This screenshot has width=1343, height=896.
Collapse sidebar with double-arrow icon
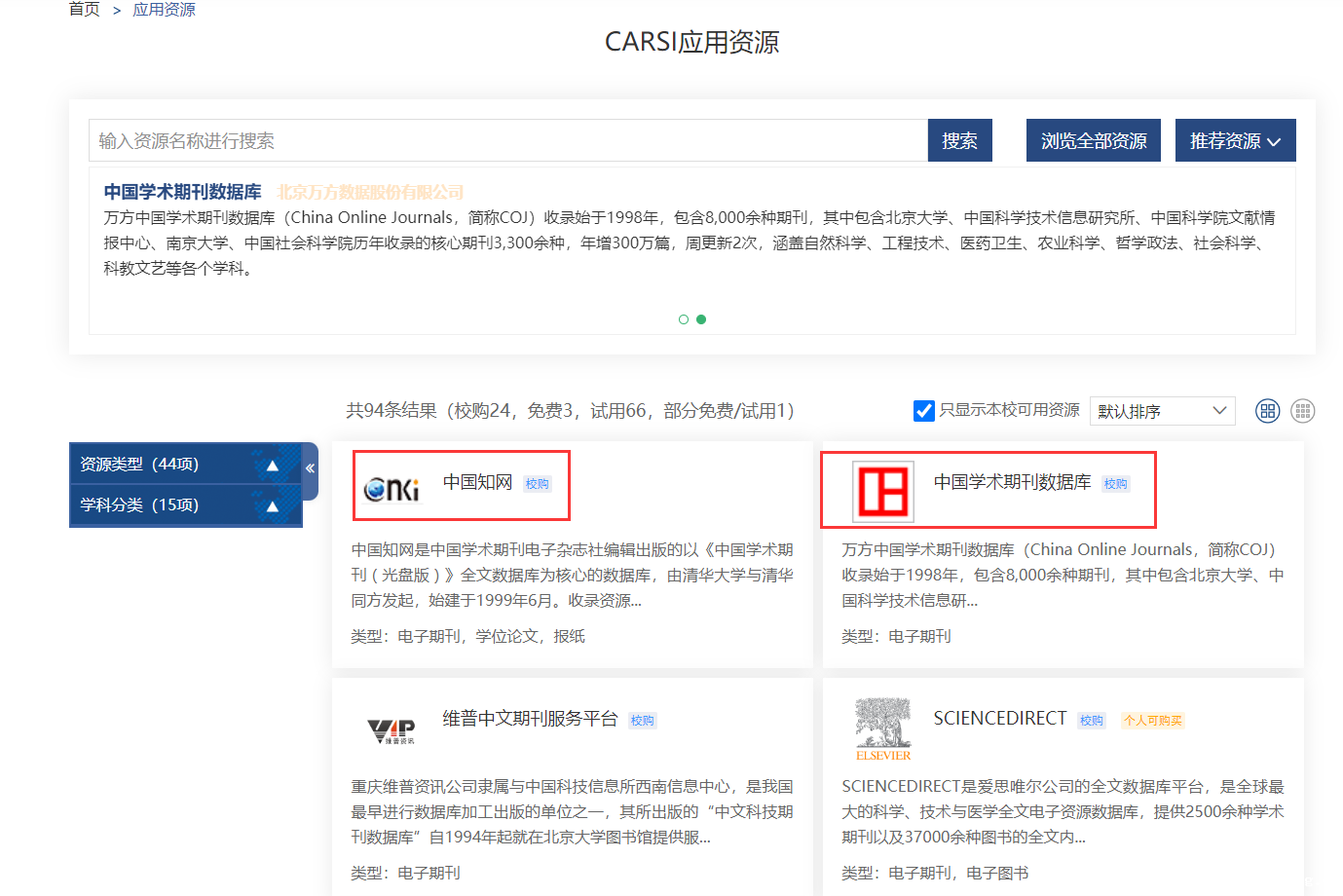[x=310, y=468]
